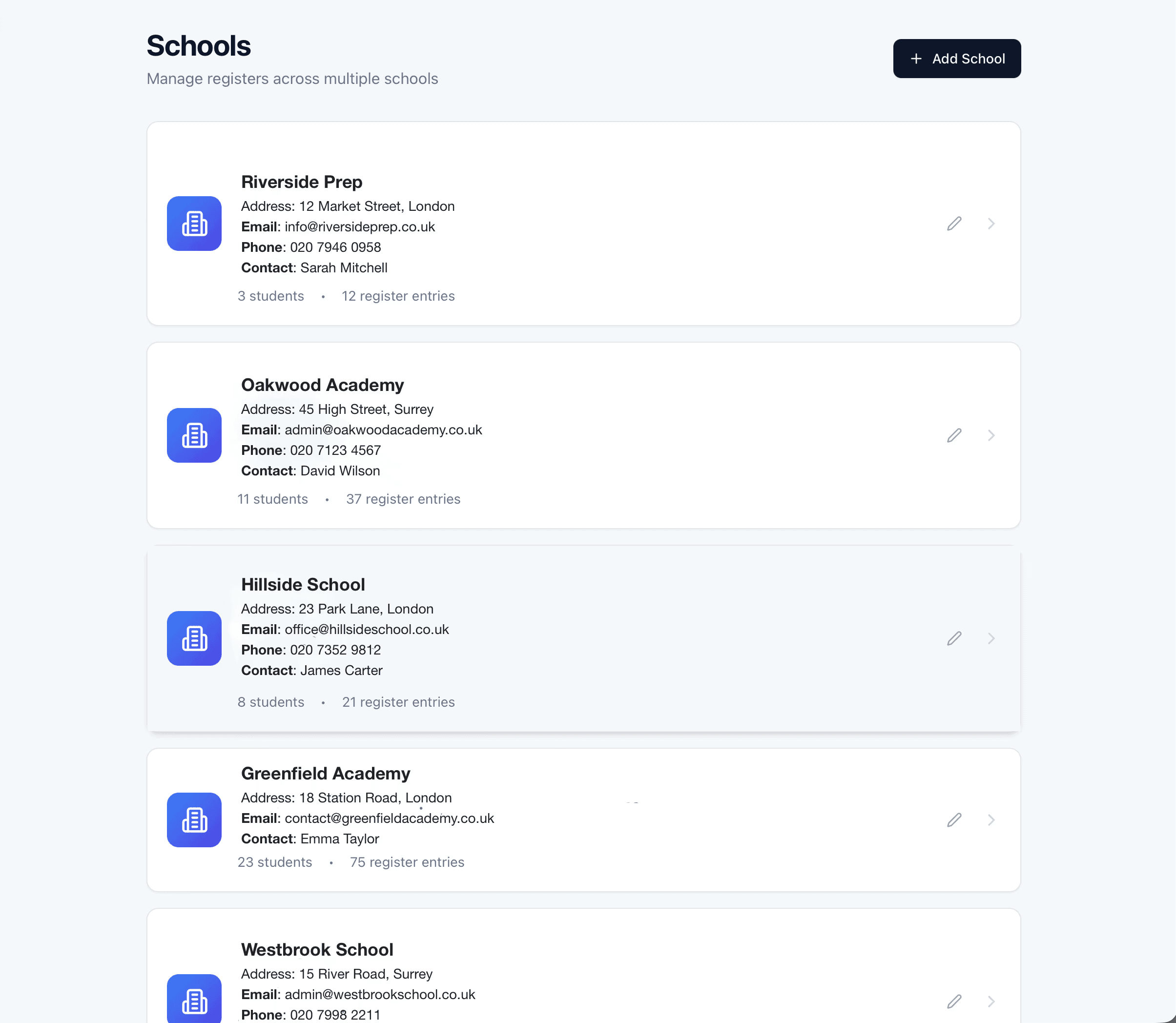Open Westbrook School via the chevron arrow
Screen dimensions: 1176x1023
click(991, 1002)
